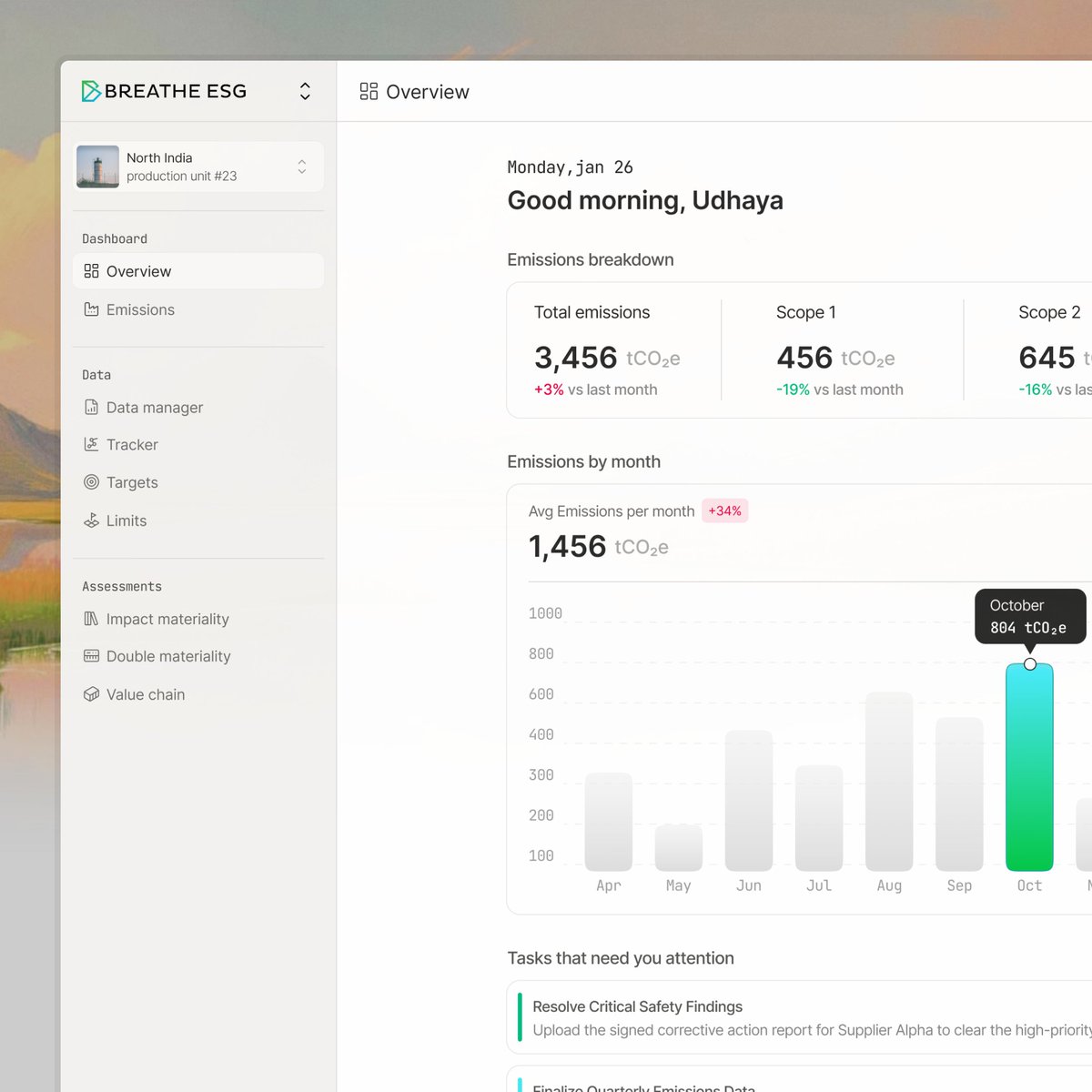The width and height of the screenshot is (1092, 1092).
Task: Click the Scope 1 456 tCO₂e value
Action: pyautogui.click(x=835, y=358)
